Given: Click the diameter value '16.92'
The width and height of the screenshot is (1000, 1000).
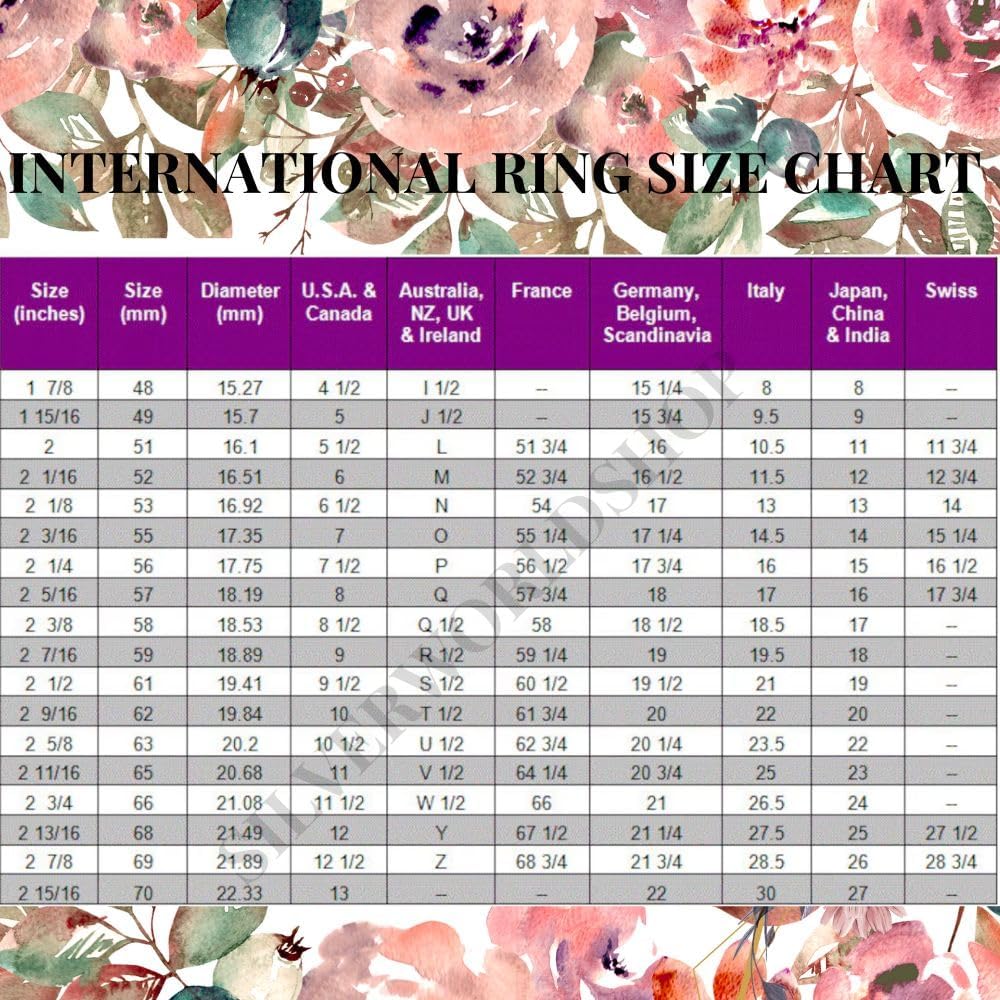Looking at the screenshot, I should (240, 506).
